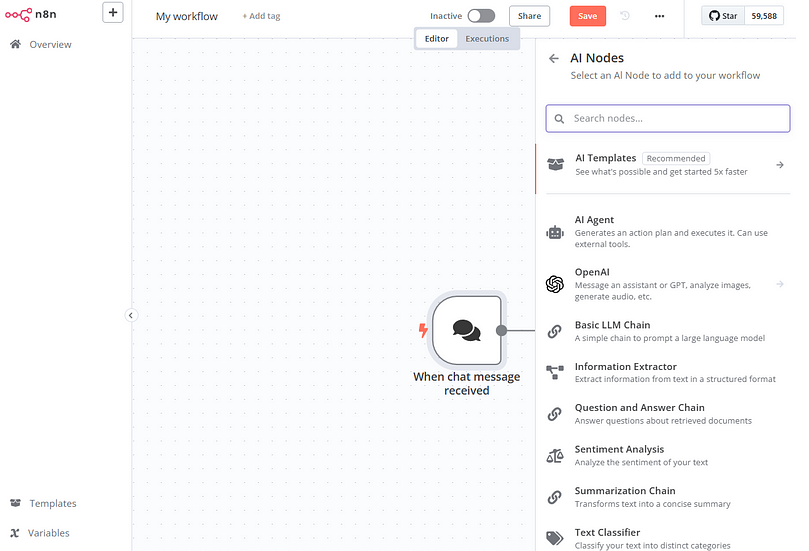Viewport: 809px width, 551px height.
Task: Go back from AI Nodes panel
Action: point(554,58)
